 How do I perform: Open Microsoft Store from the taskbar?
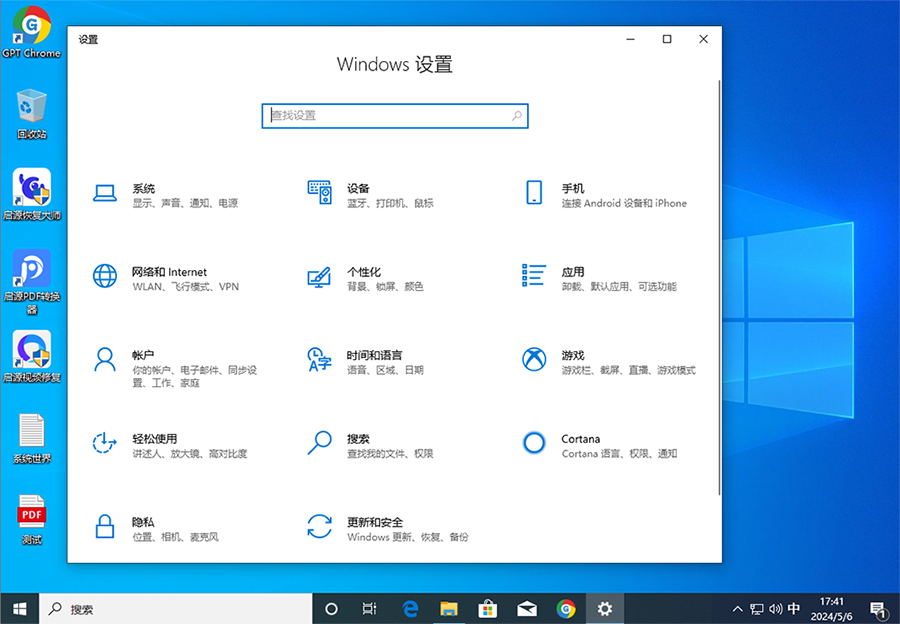(x=488, y=609)
